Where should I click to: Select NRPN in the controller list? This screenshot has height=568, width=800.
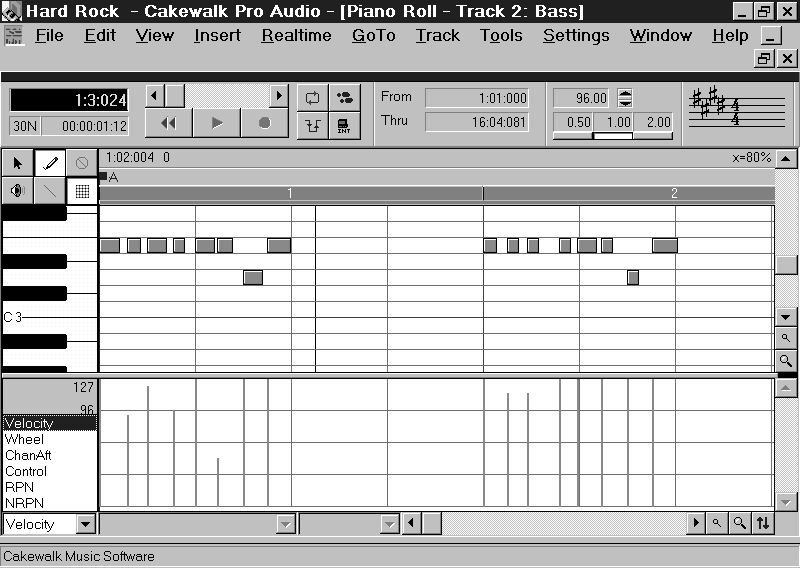[x=50, y=503]
